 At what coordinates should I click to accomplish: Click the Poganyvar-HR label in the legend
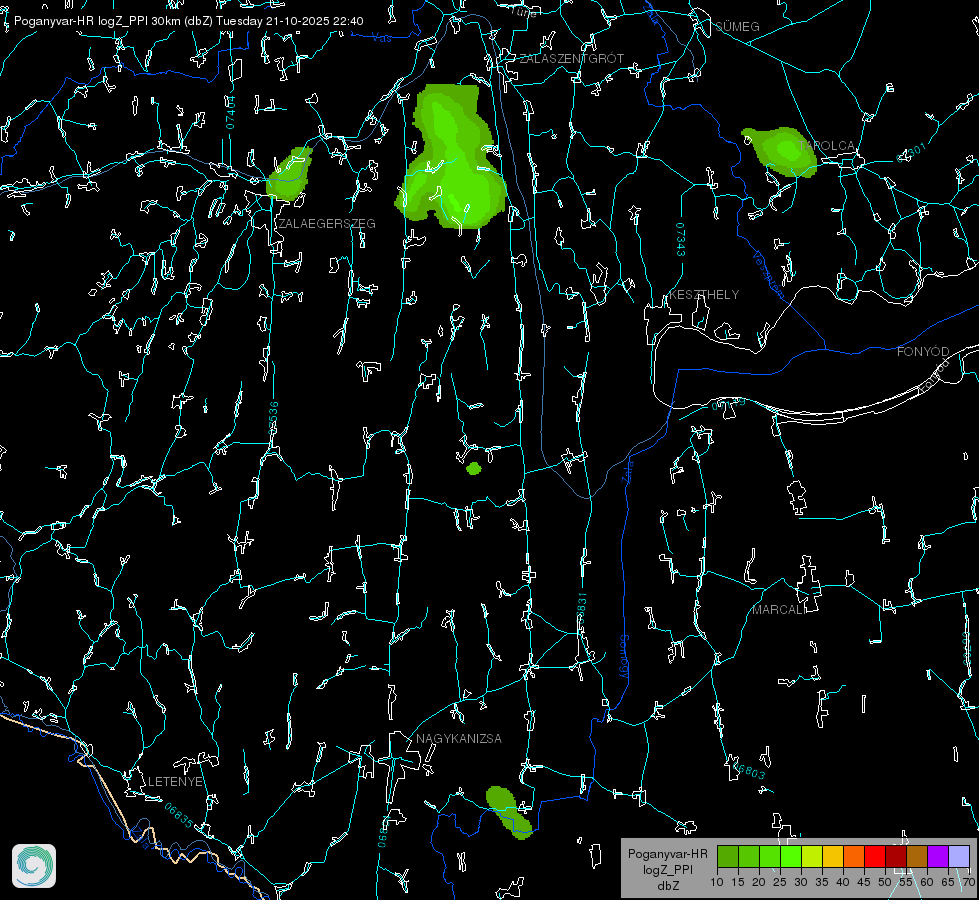[x=667, y=854]
